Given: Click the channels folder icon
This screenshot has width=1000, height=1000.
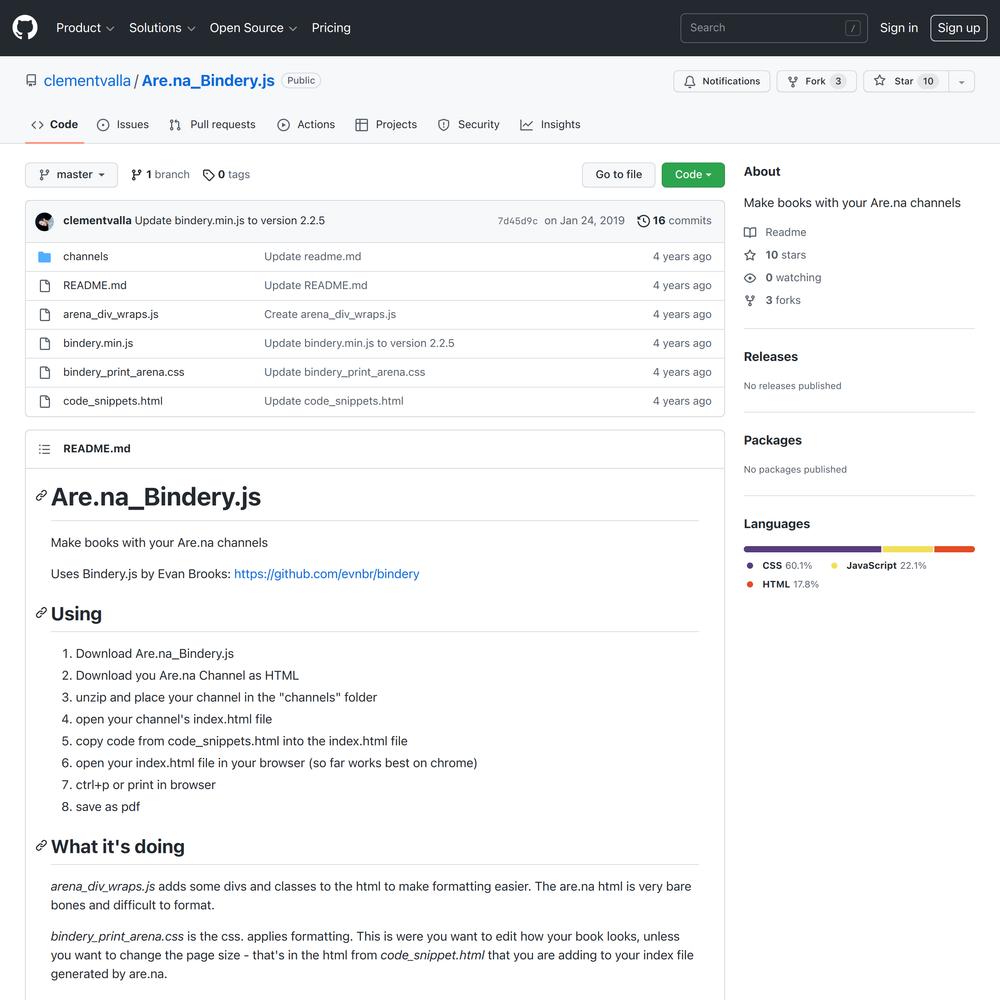Looking at the screenshot, I should pyautogui.click(x=45, y=257).
